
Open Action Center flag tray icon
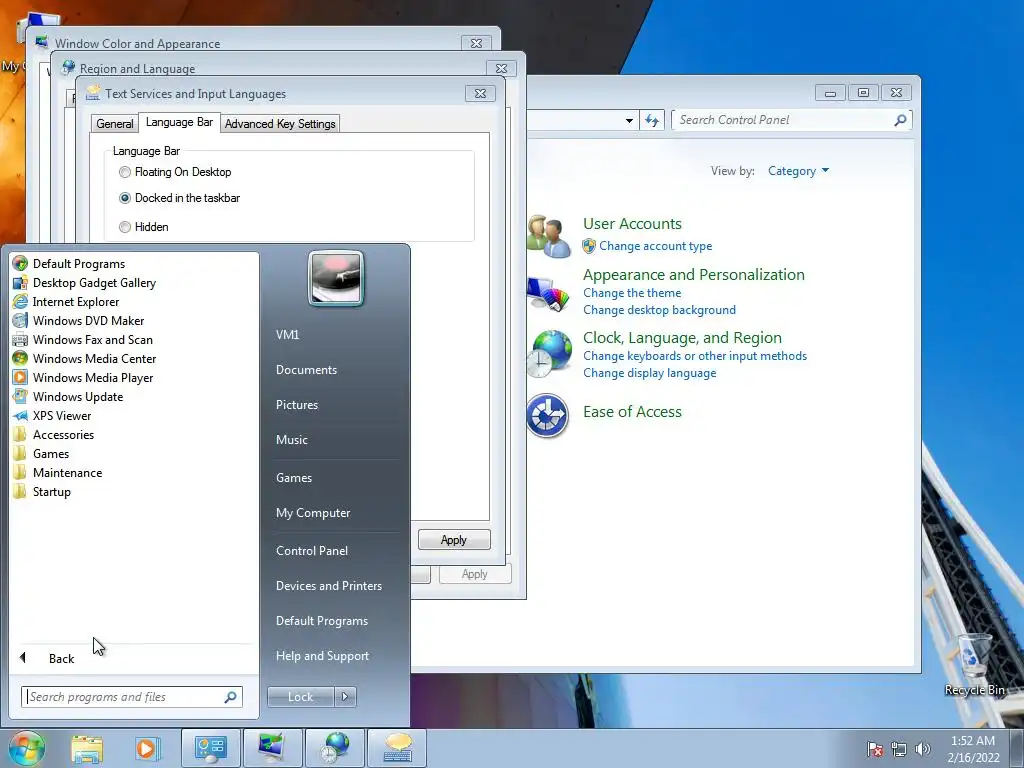pos(875,749)
